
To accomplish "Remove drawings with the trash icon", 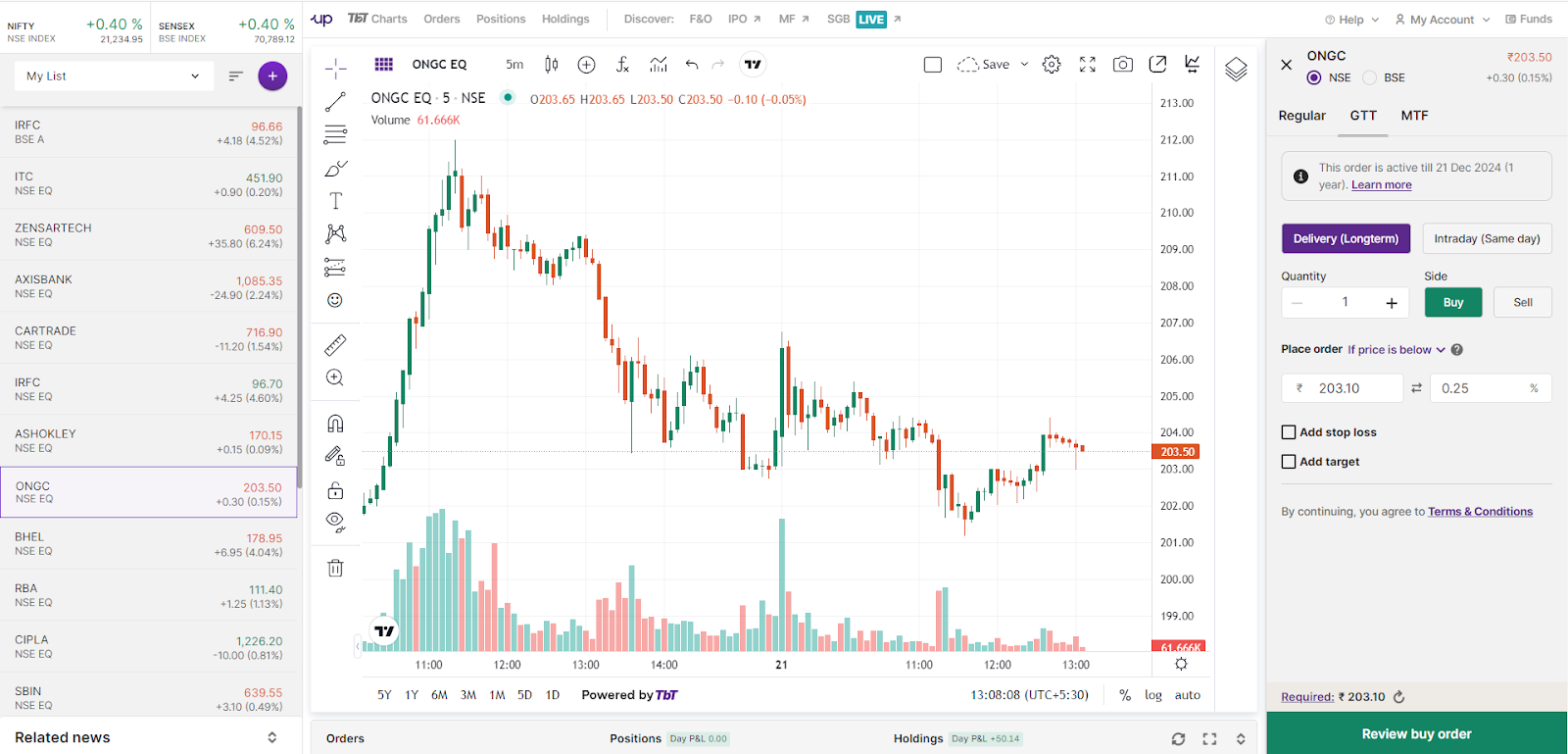I will 335,568.
